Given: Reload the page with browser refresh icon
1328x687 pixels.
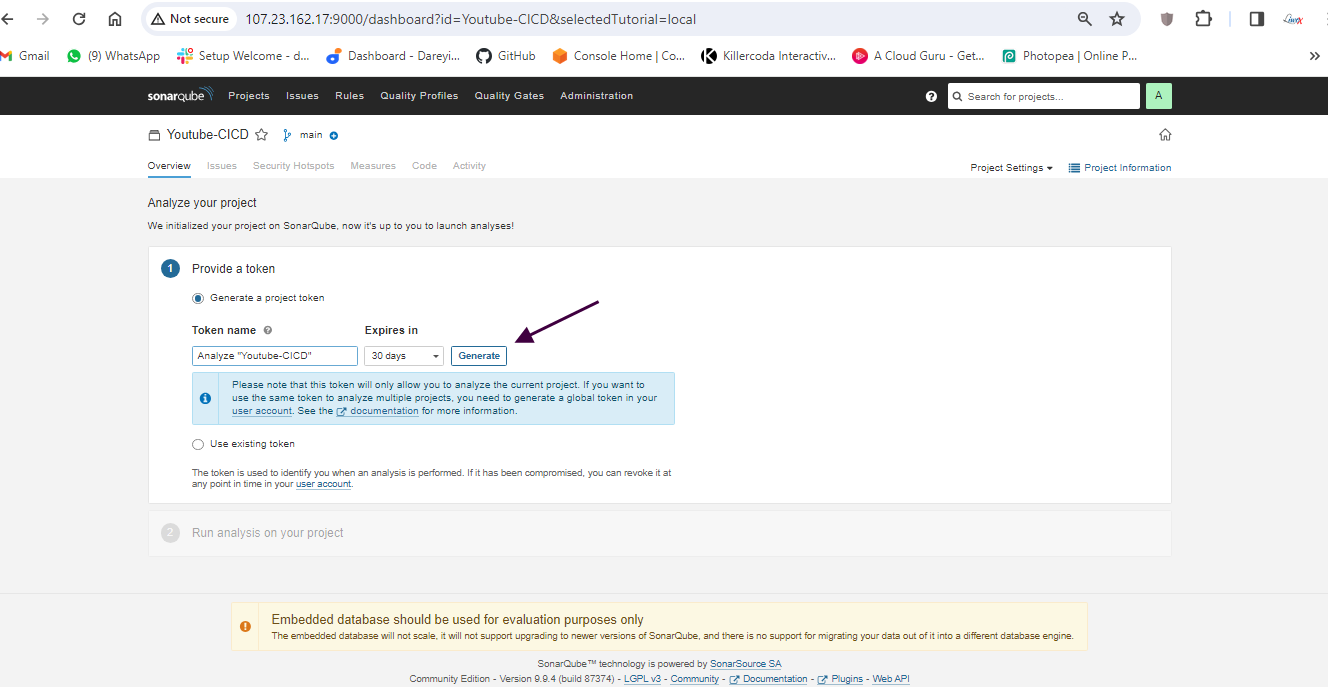Looking at the screenshot, I should tap(79, 19).
